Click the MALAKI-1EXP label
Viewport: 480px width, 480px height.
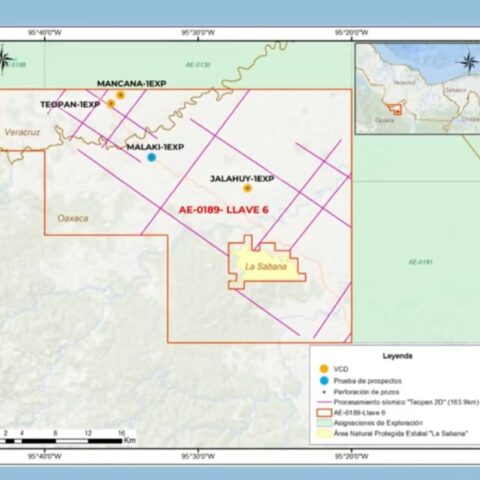tap(155, 147)
